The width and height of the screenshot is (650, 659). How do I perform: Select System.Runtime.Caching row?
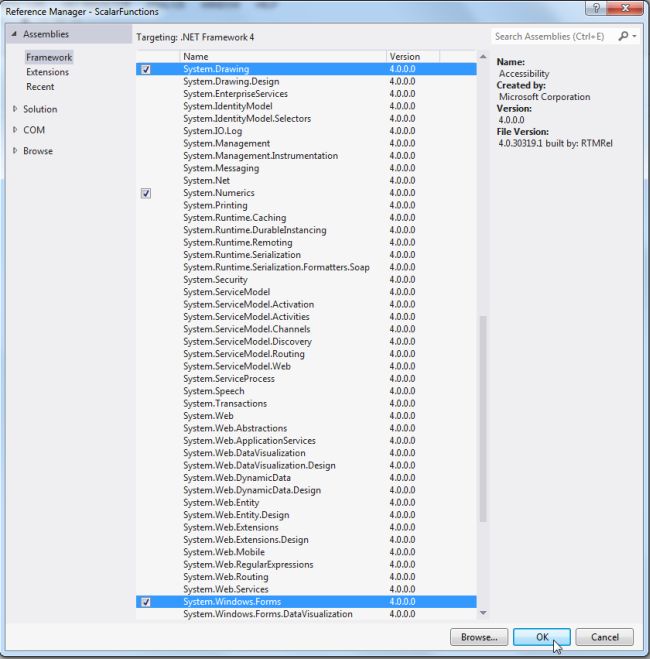pos(306,218)
